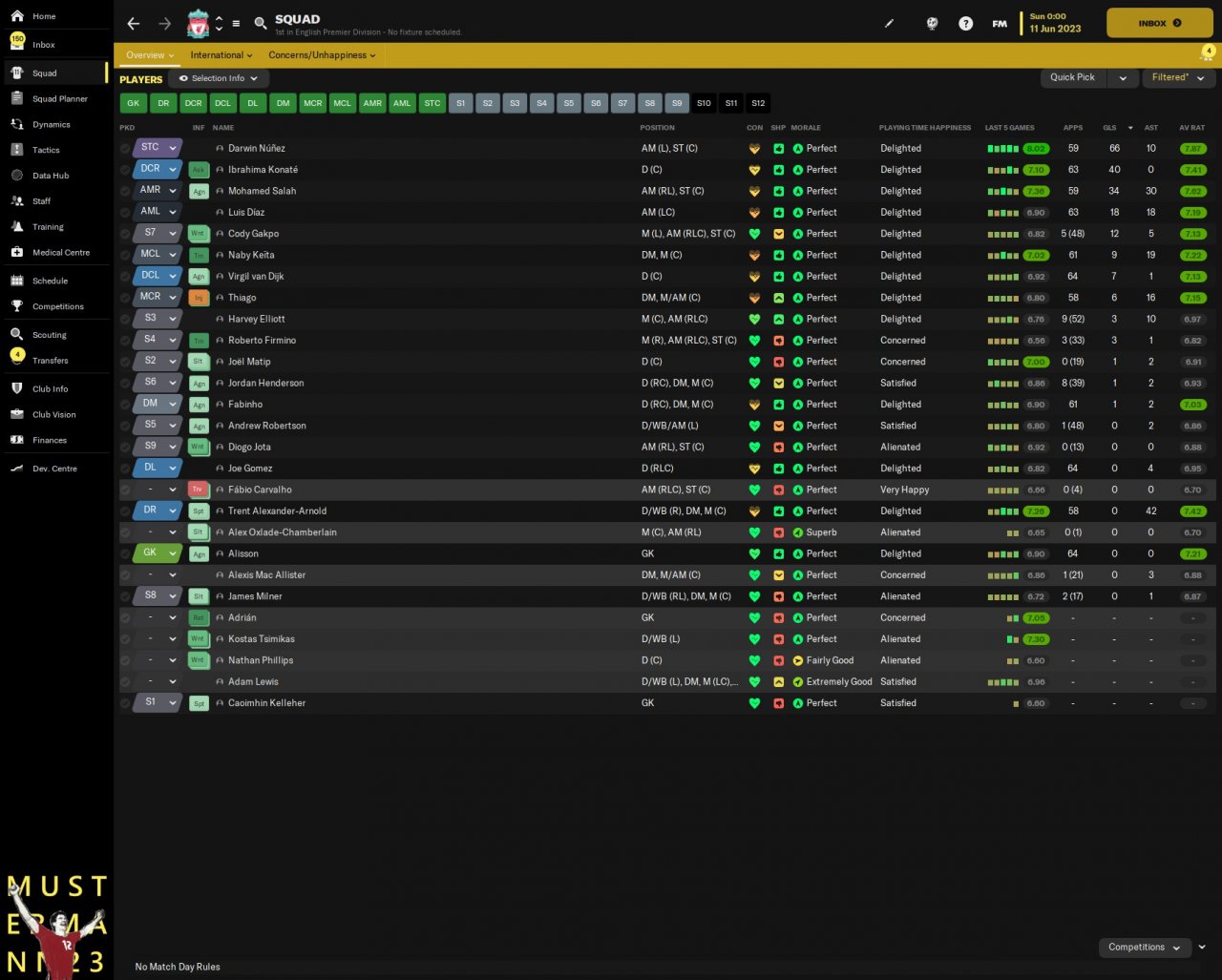Select the Squad item in the sidebar
This screenshot has height=980, width=1222.
click(56, 73)
